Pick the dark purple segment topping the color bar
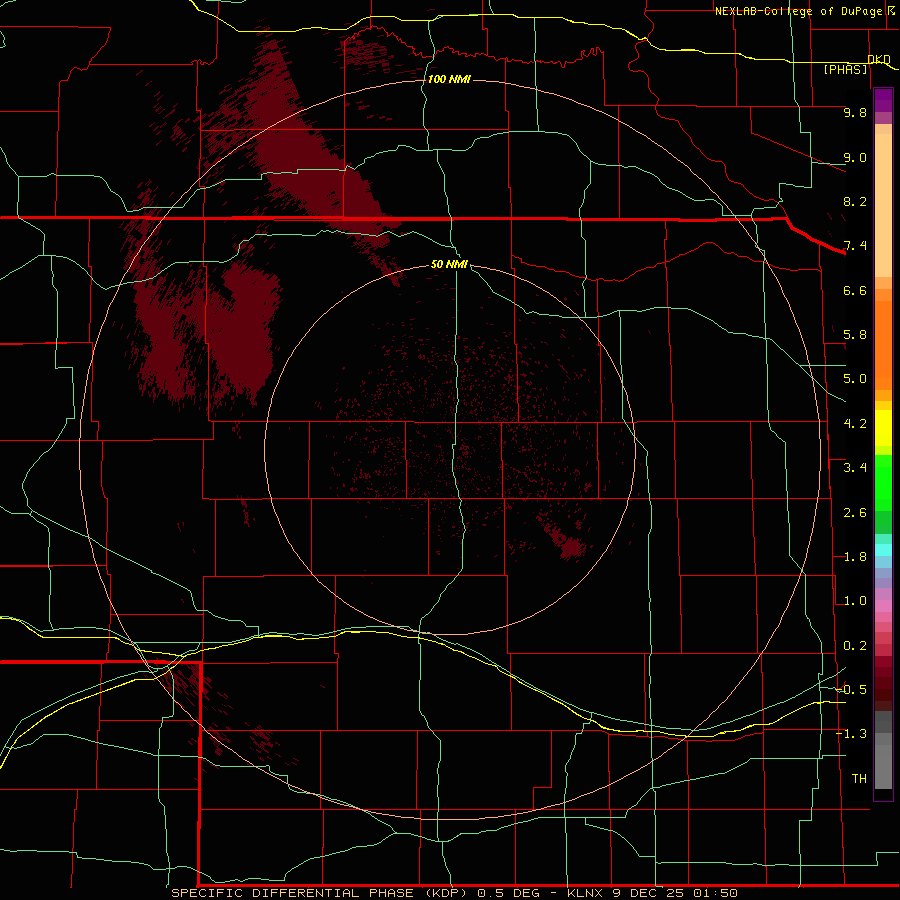The height and width of the screenshot is (900, 900). pos(883,100)
